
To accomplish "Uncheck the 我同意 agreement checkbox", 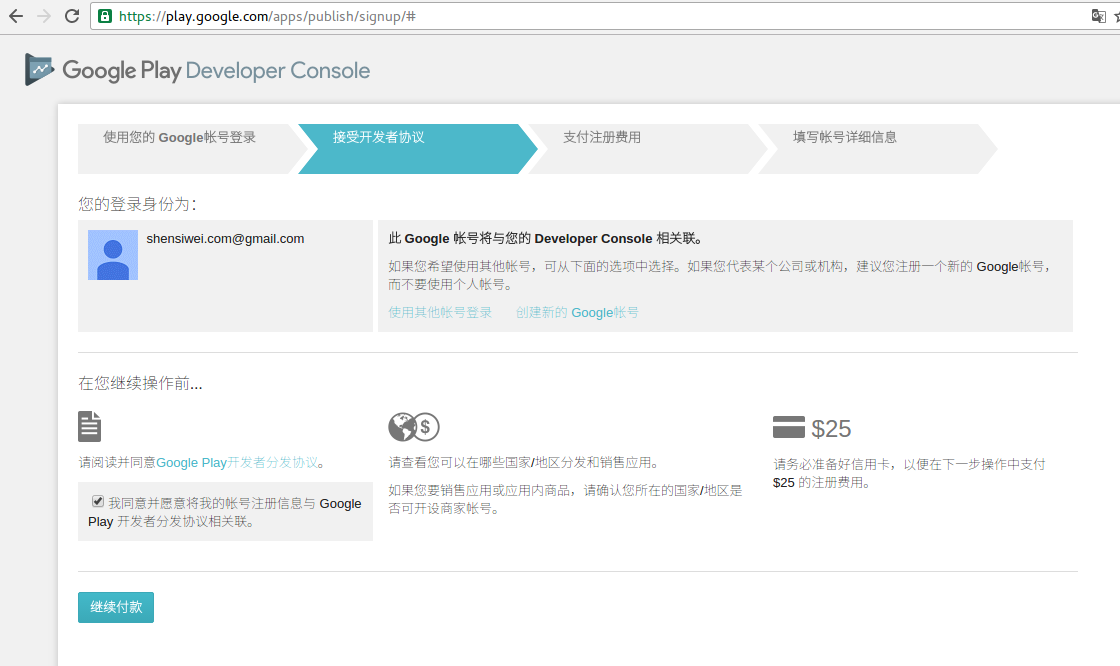I will pos(98,501).
